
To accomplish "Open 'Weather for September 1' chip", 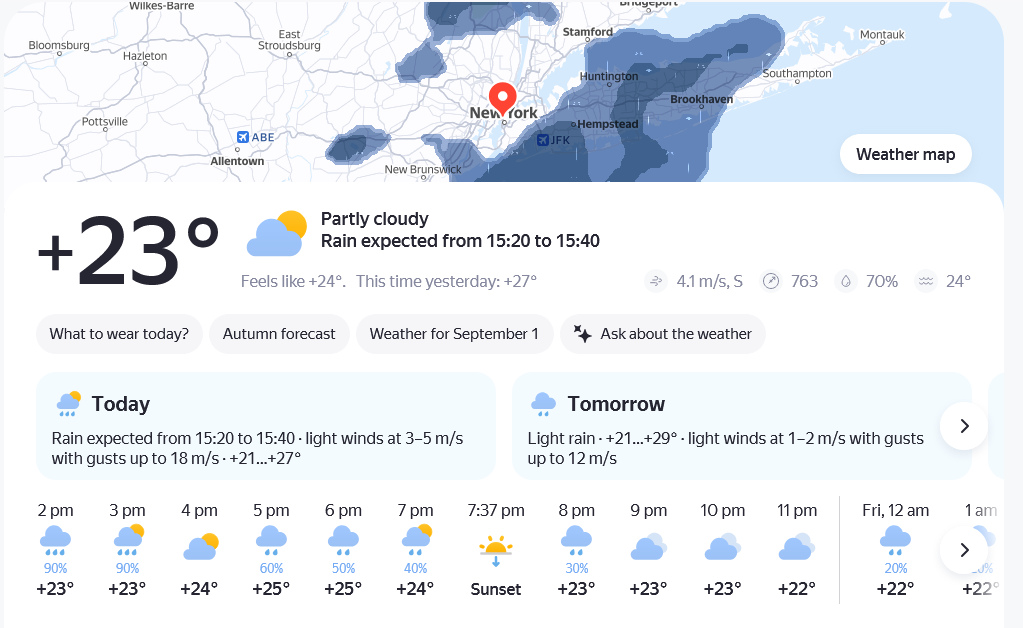I will coord(454,334).
